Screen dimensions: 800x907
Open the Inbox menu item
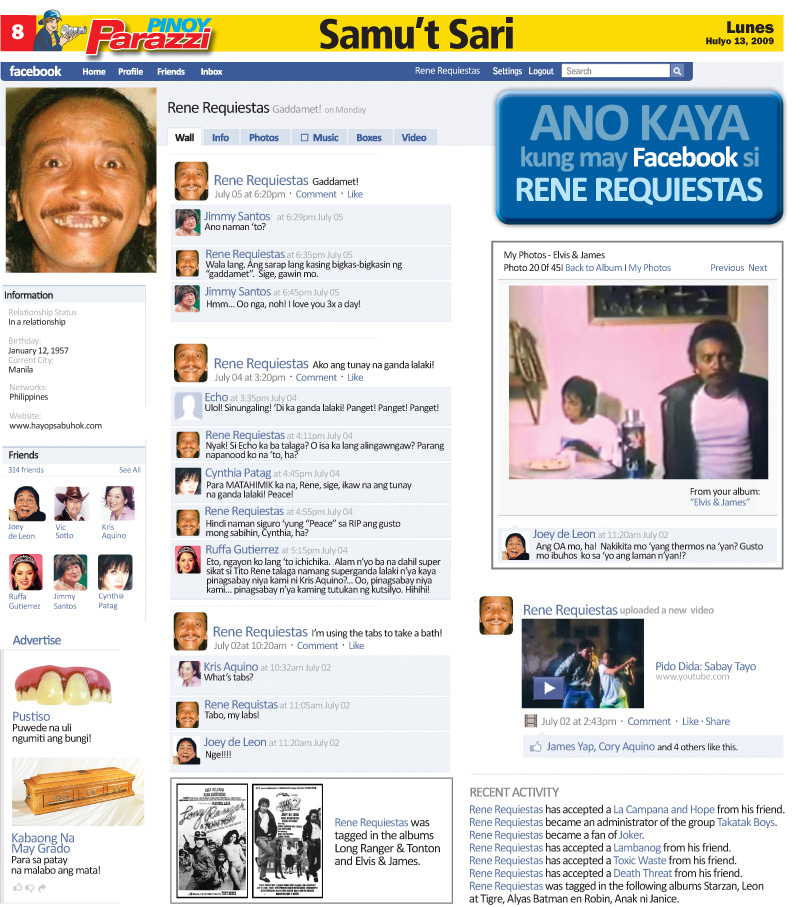click(x=212, y=72)
